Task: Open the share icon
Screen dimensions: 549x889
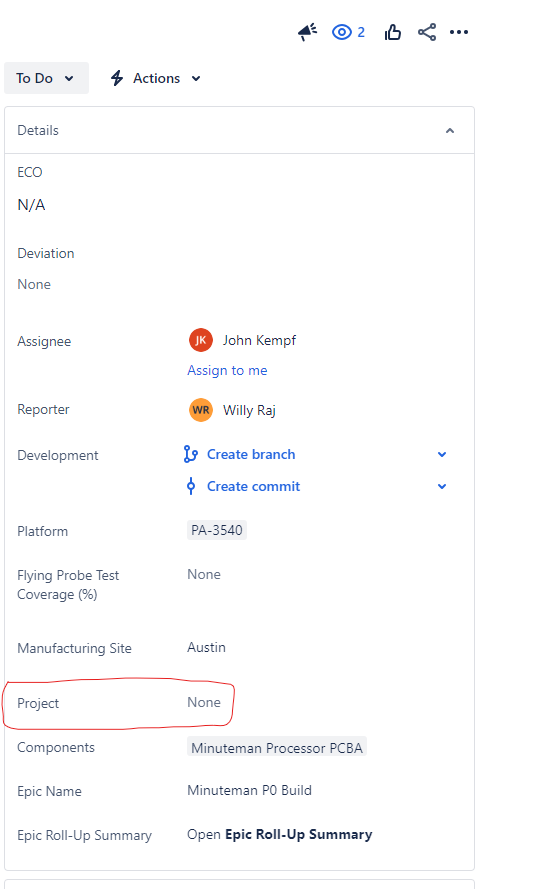Action: (x=427, y=32)
